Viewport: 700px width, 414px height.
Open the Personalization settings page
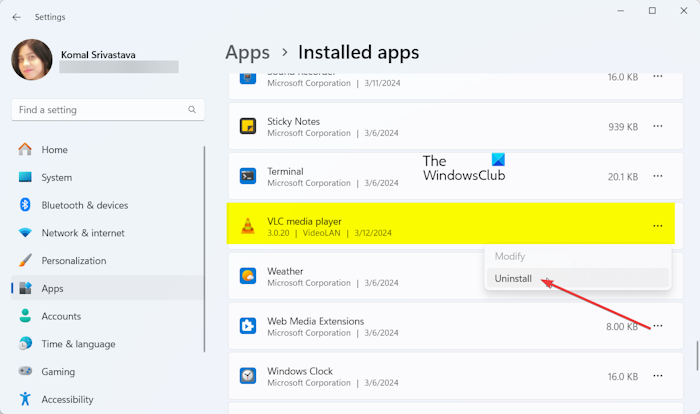click(73, 261)
